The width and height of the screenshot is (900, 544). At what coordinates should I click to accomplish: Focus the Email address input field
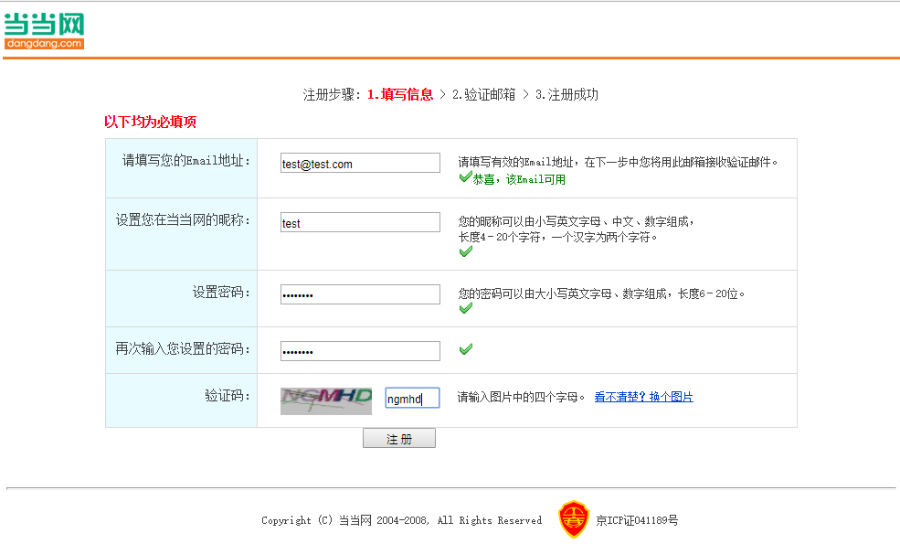(x=360, y=163)
